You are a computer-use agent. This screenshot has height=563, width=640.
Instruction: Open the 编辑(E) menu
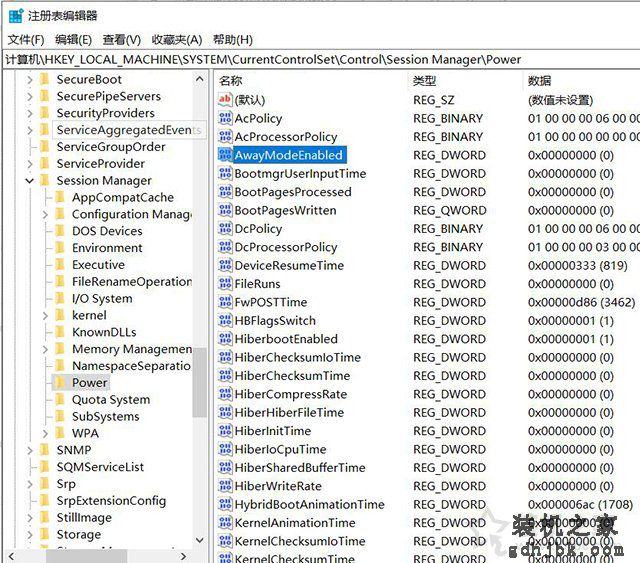73,40
